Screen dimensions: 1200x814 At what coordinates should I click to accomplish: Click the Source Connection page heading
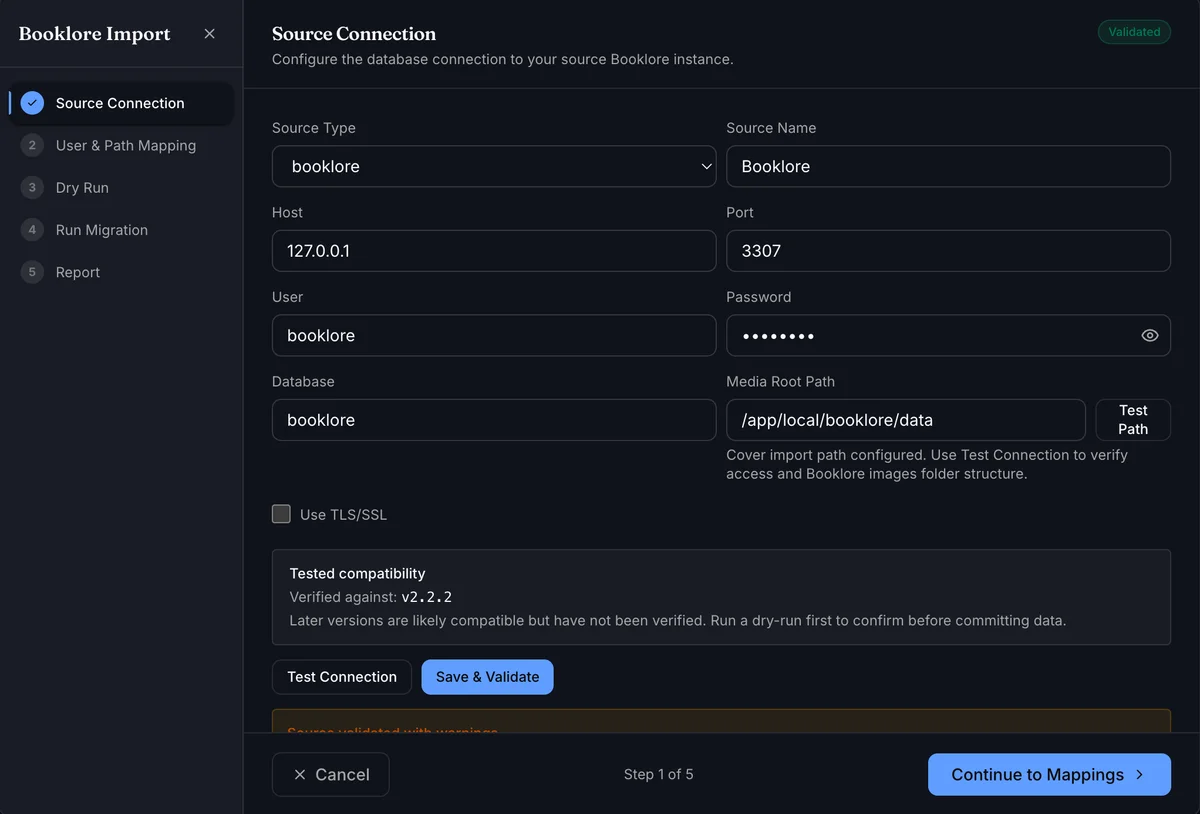[354, 34]
